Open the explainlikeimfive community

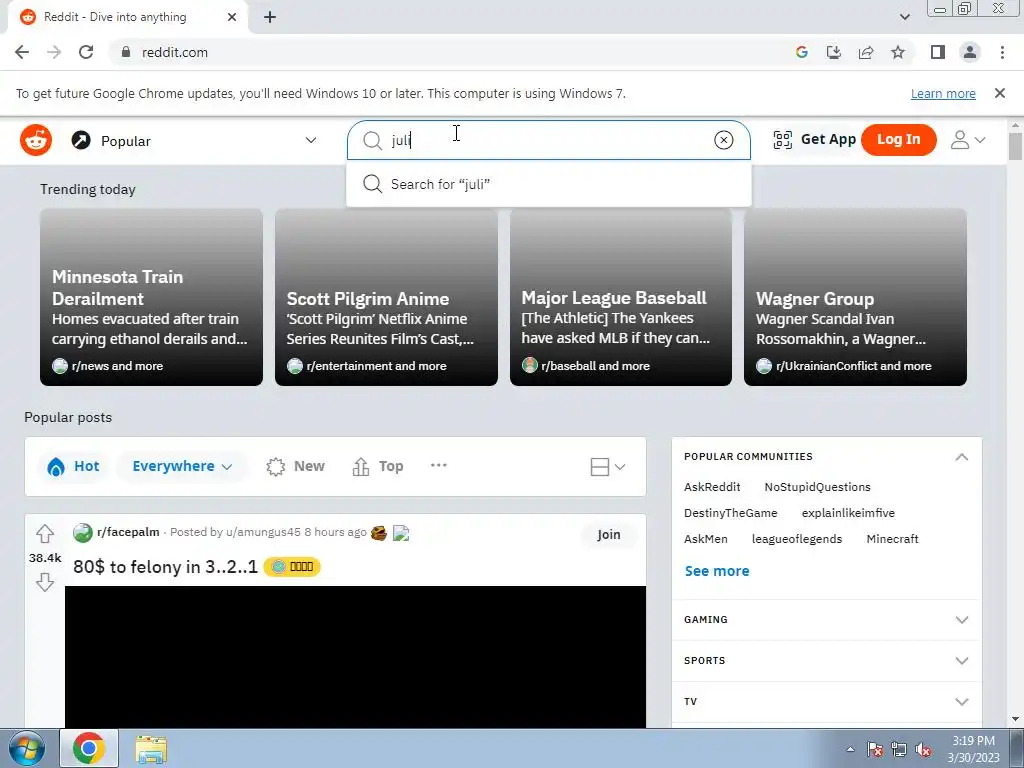pos(848,513)
